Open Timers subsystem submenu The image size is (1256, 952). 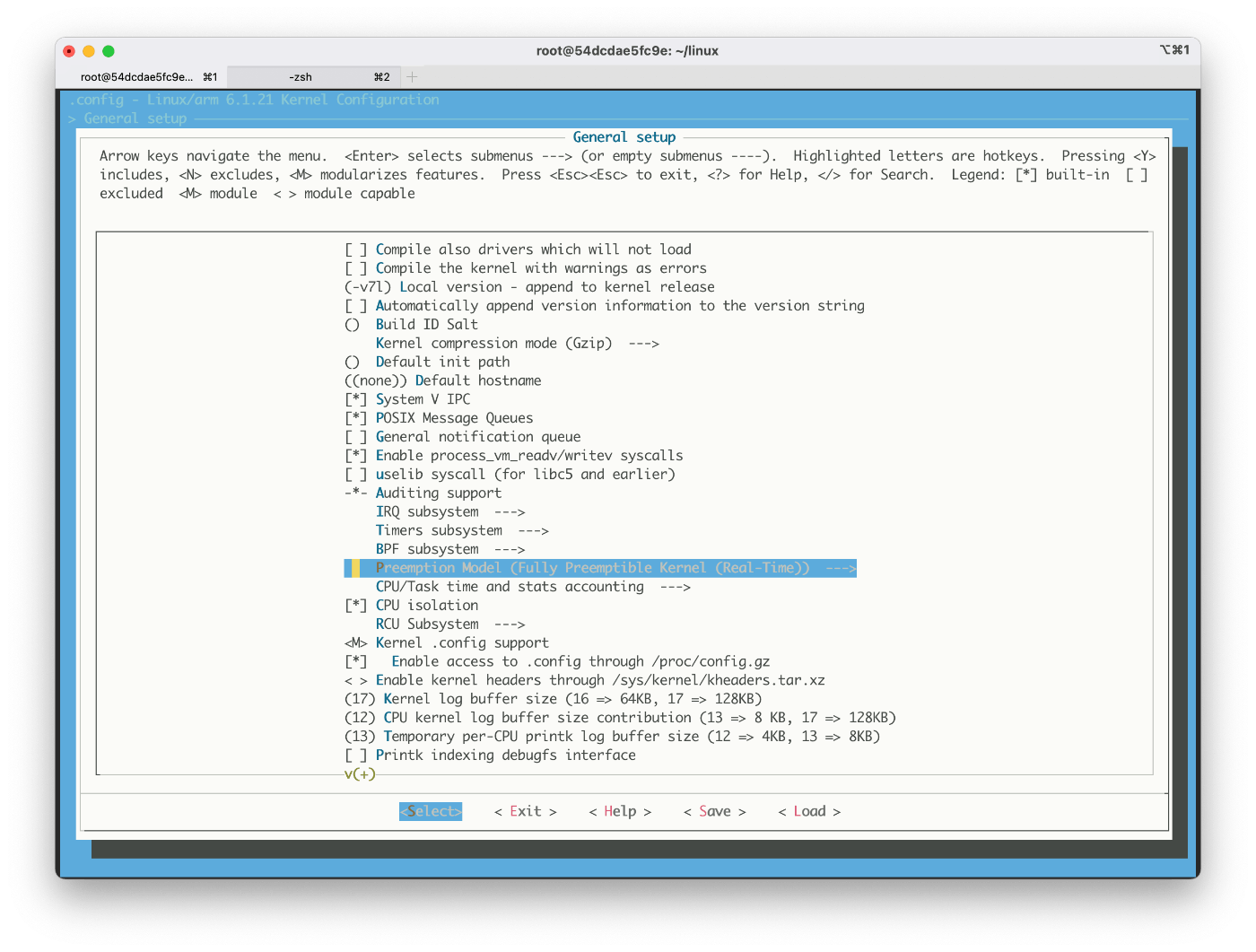[462, 531]
